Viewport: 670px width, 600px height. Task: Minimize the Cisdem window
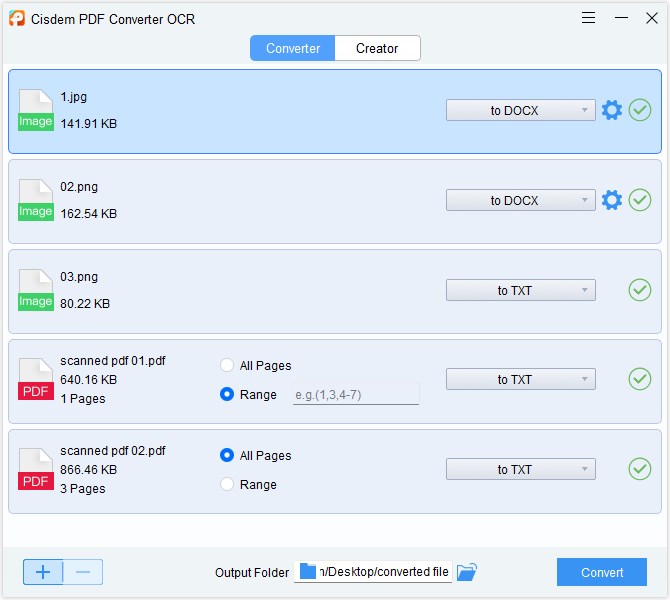621,18
